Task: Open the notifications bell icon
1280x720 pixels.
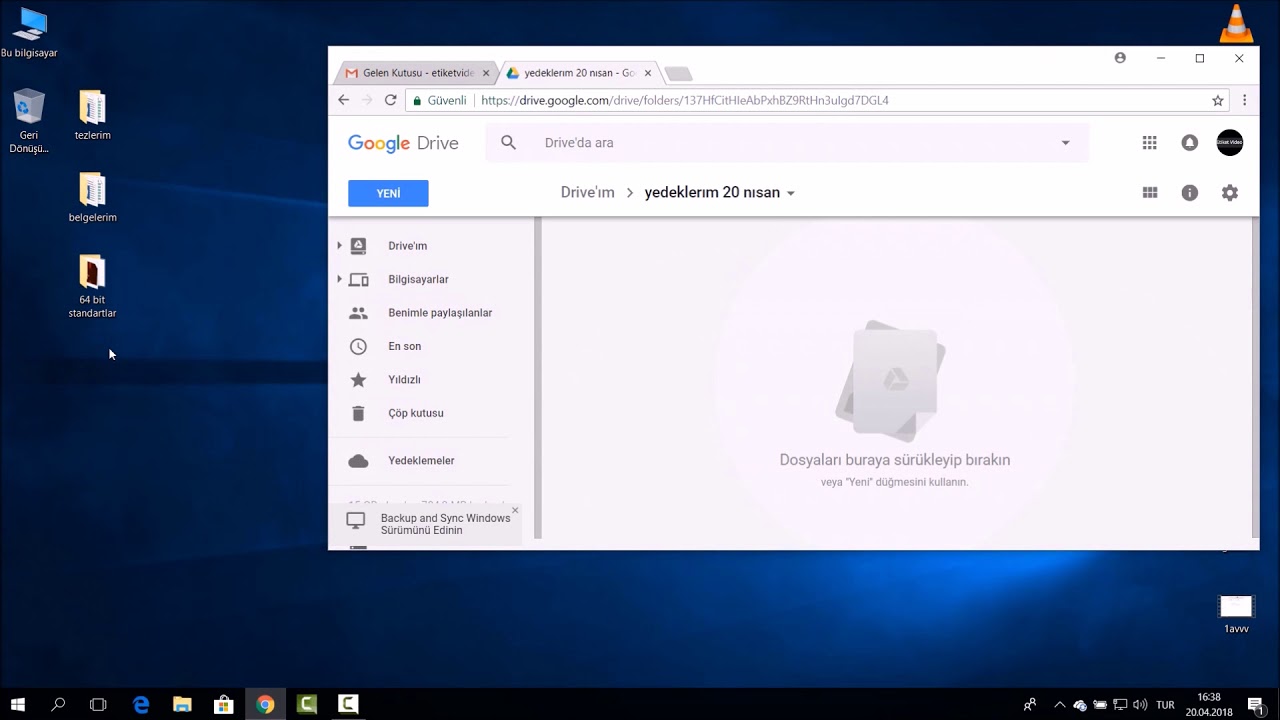Action: [x=1189, y=143]
